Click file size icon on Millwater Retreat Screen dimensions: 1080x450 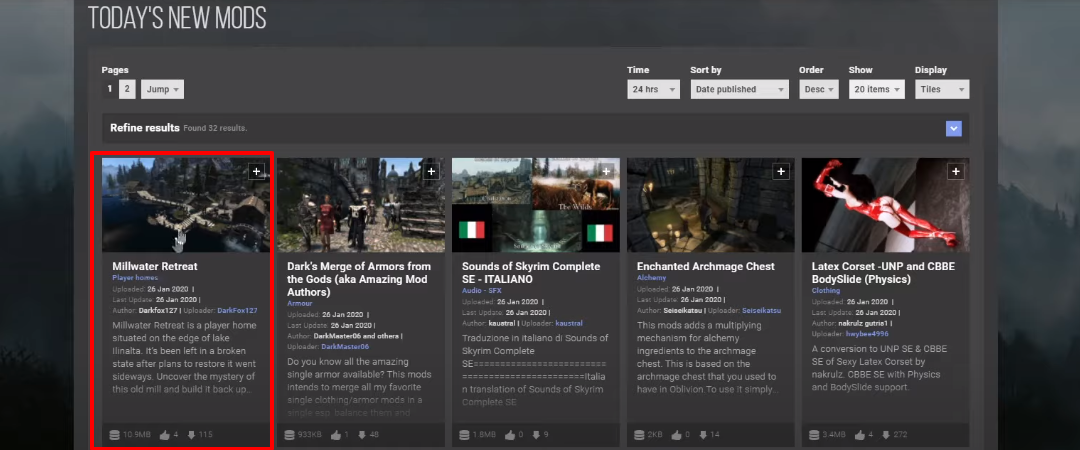115,435
